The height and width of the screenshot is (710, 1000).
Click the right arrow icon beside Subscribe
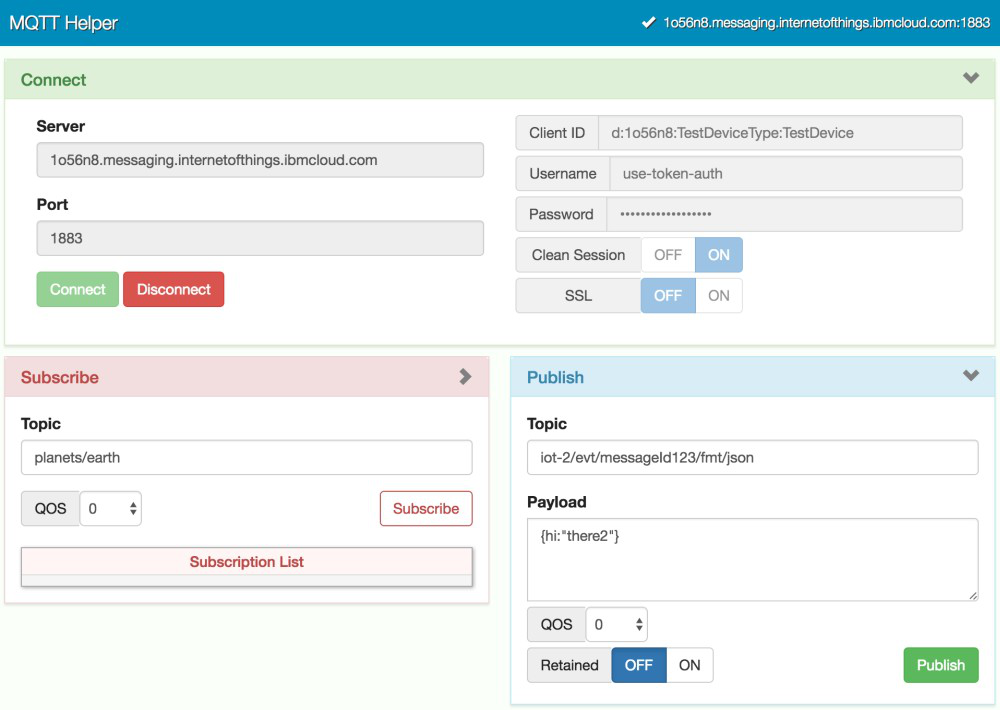tap(464, 377)
